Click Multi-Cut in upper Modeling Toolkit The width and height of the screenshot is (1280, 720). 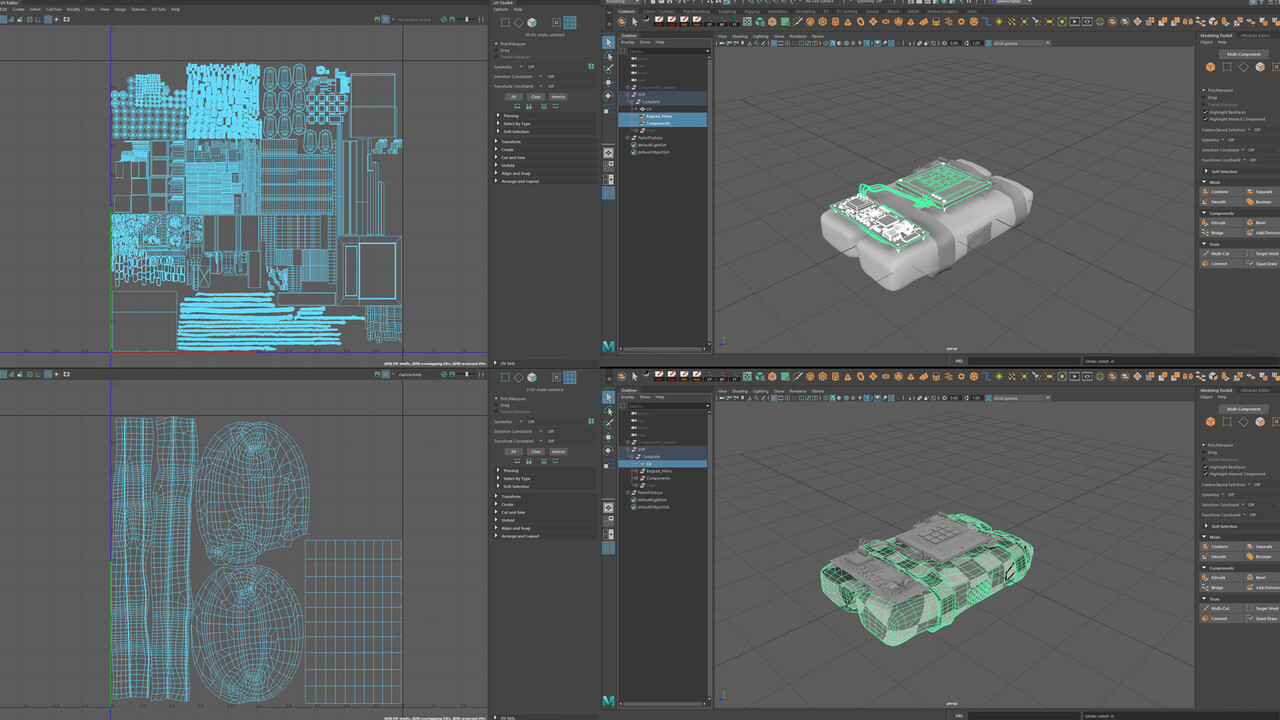coord(1219,253)
